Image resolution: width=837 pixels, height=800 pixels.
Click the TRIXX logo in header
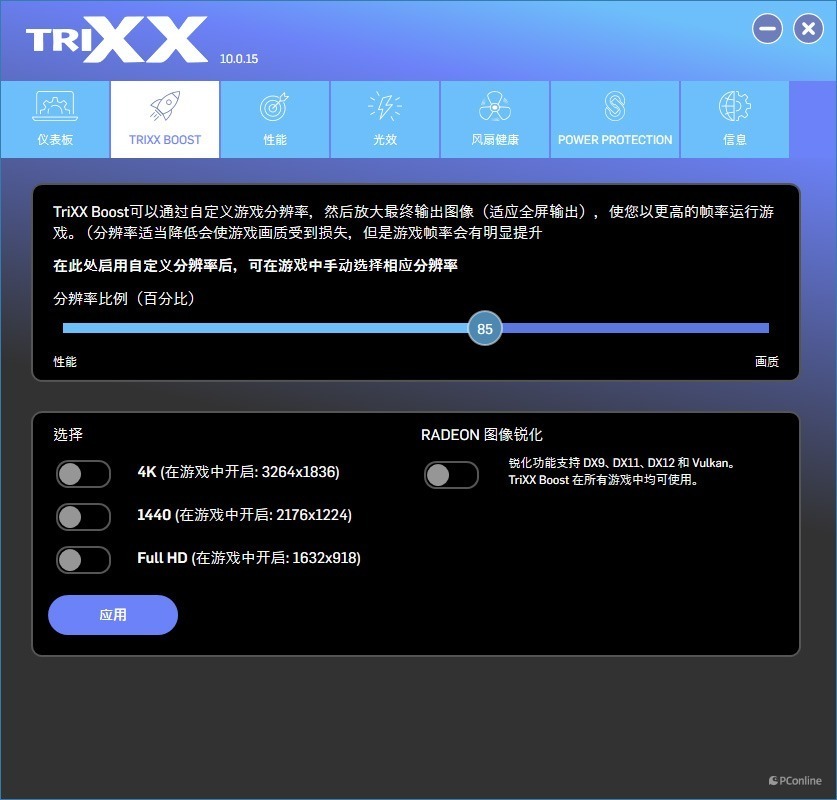coord(116,39)
